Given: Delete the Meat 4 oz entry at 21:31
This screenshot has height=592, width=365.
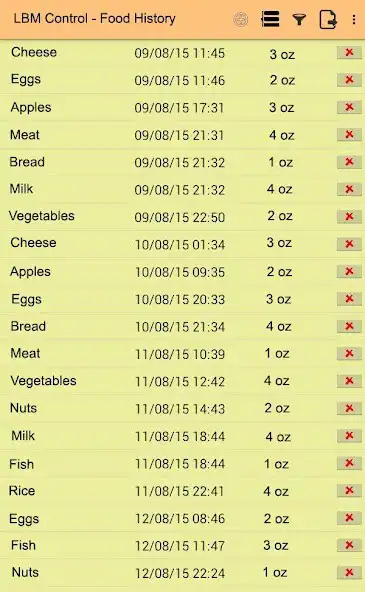Looking at the screenshot, I should pyautogui.click(x=349, y=134).
